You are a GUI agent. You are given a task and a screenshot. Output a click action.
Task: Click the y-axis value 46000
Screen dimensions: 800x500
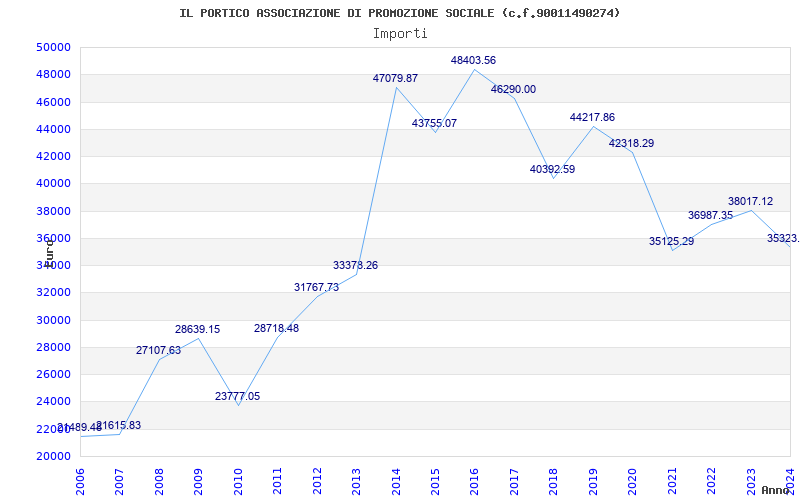(x=53, y=102)
